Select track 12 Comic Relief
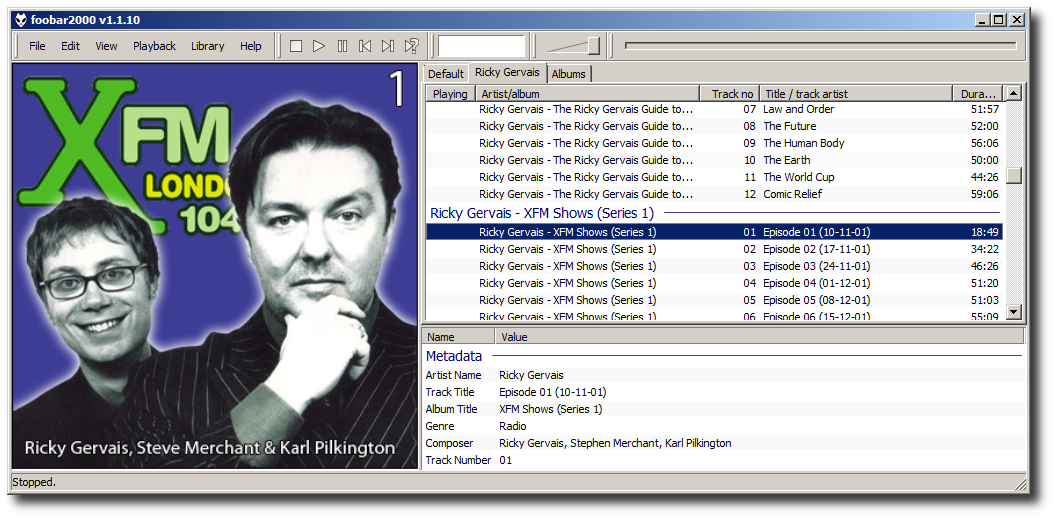This screenshot has height=518, width=1054. click(715, 194)
